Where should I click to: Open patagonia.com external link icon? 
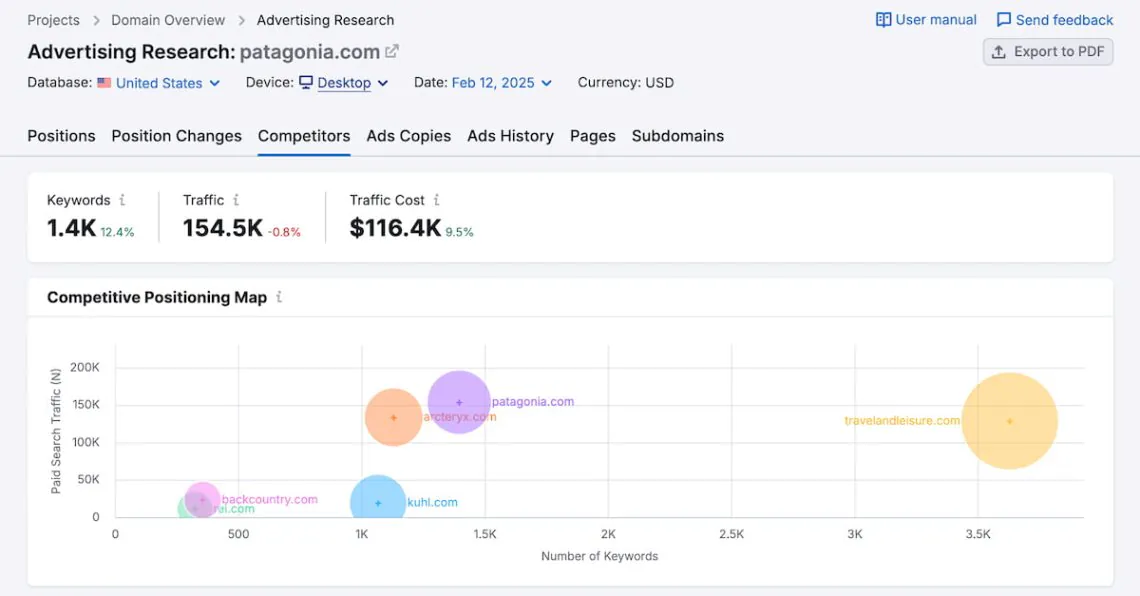click(392, 52)
